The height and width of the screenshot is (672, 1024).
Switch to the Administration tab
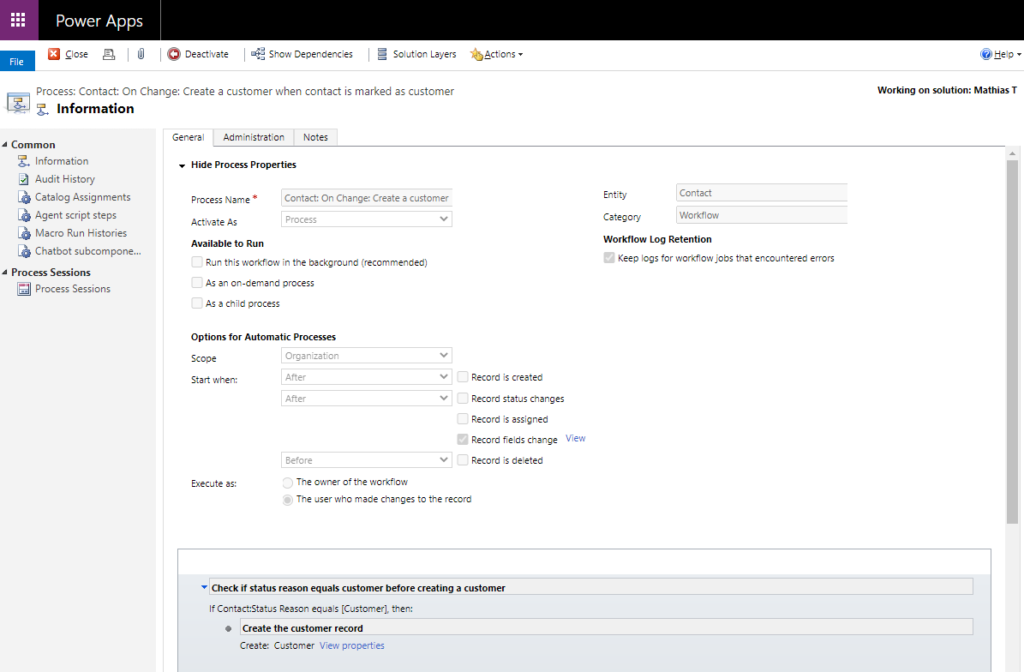253,137
